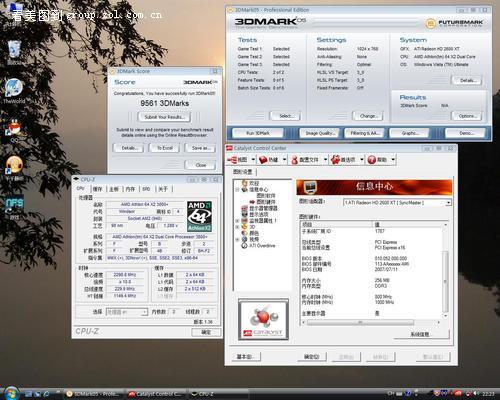Switch to 关于 tab in CPU-Z
Screen dimensions: 500x400
coord(163,189)
